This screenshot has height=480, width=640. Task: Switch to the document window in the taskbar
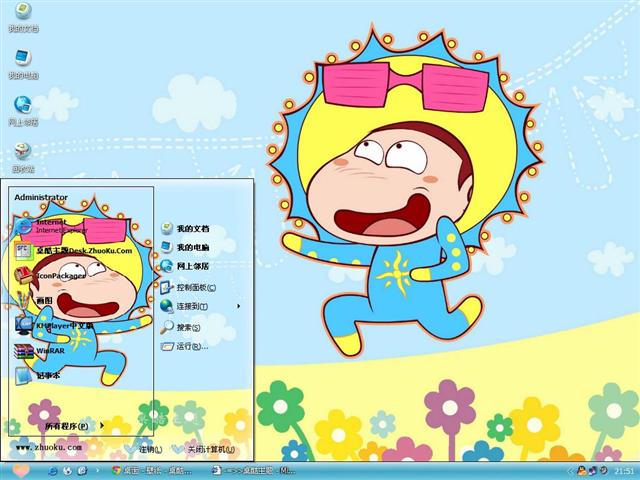tap(254, 471)
